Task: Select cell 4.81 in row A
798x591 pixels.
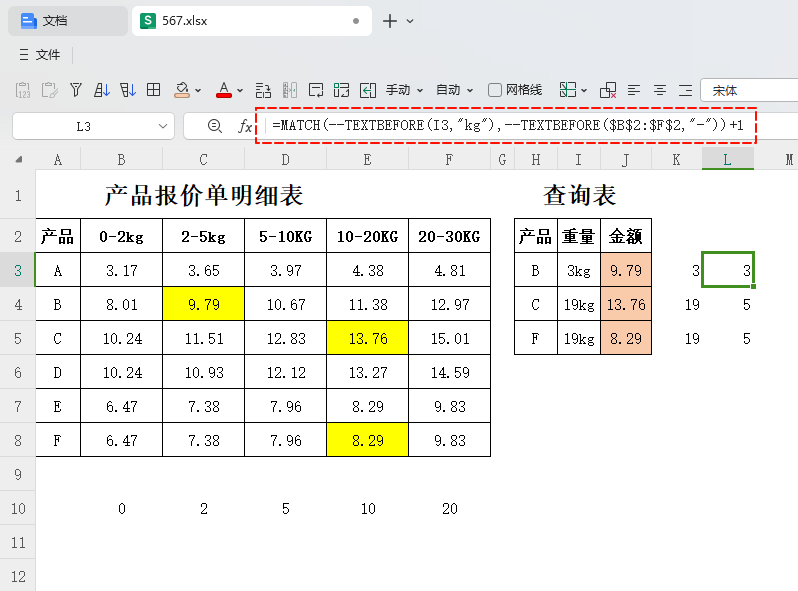Action: coord(449,270)
